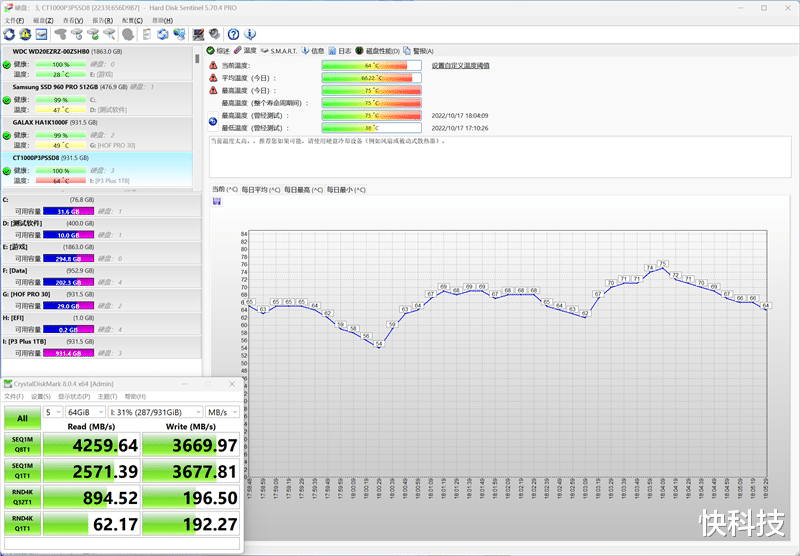Click the save icon above the temperature graph
800x556 pixels.
(217, 201)
